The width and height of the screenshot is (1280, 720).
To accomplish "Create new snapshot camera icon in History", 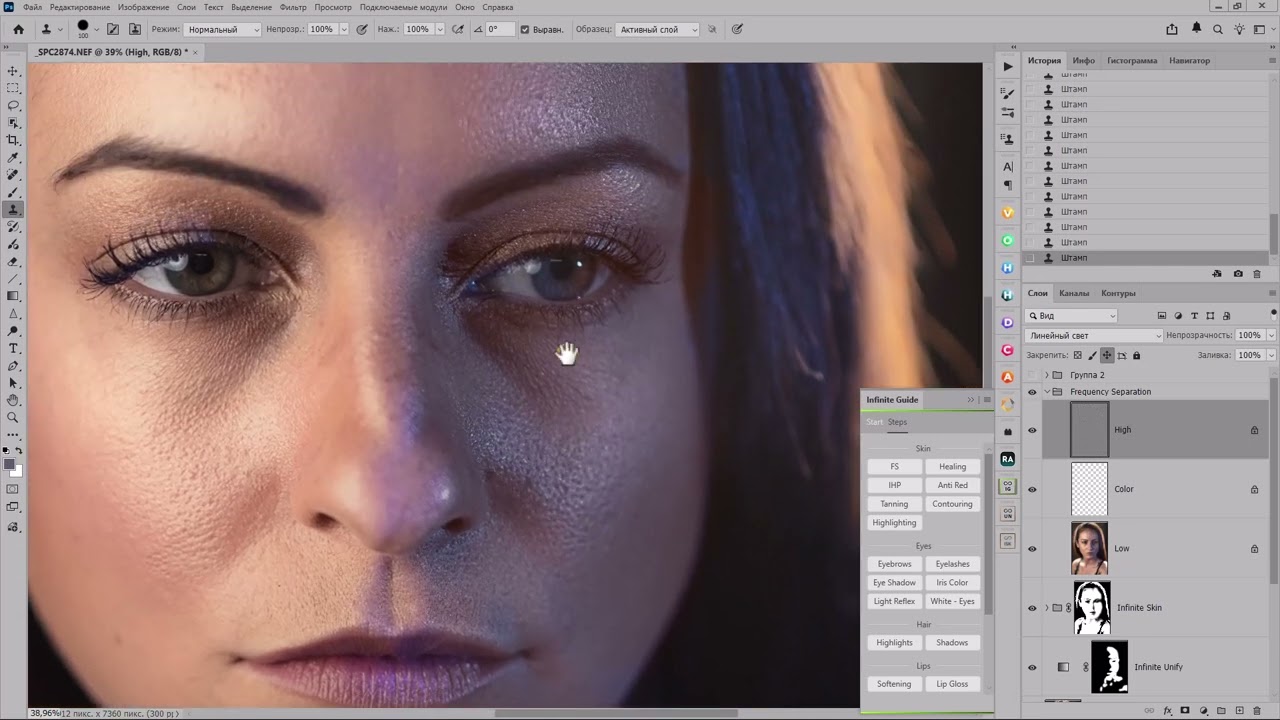I will (x=1238, y=274).
